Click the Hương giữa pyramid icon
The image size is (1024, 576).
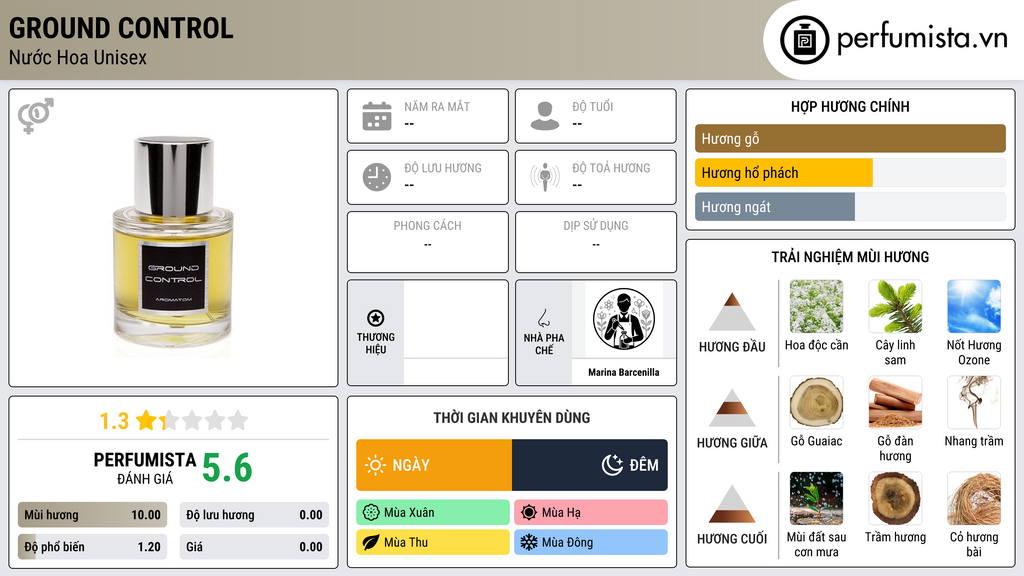click(x=732, y=408)
